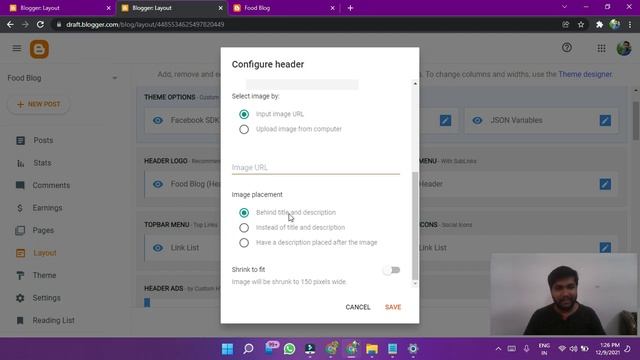Click the NEW POST button

coord(39,104)
